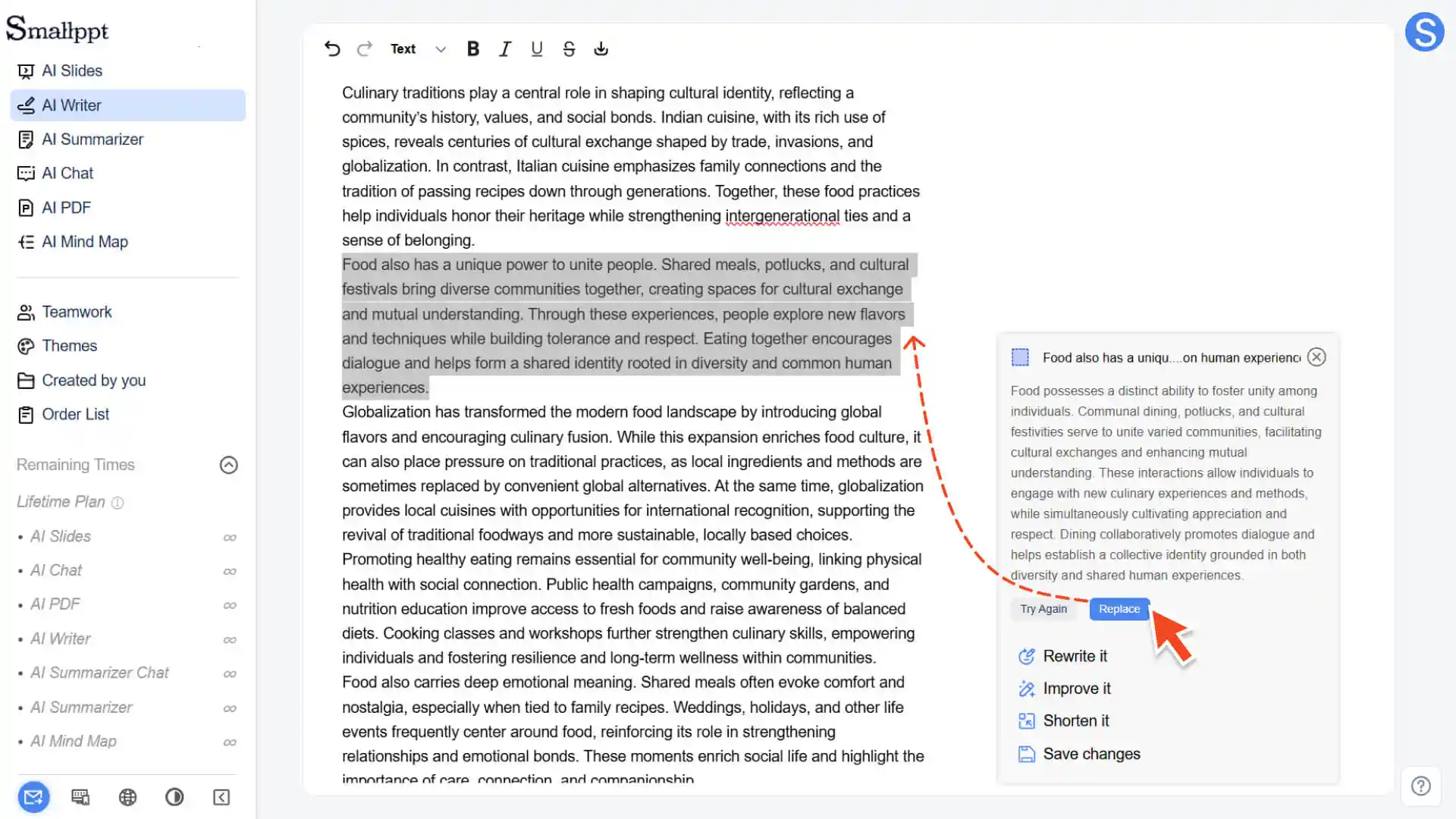Toggle the dark mode contrast icon

[x=174, y=797]
